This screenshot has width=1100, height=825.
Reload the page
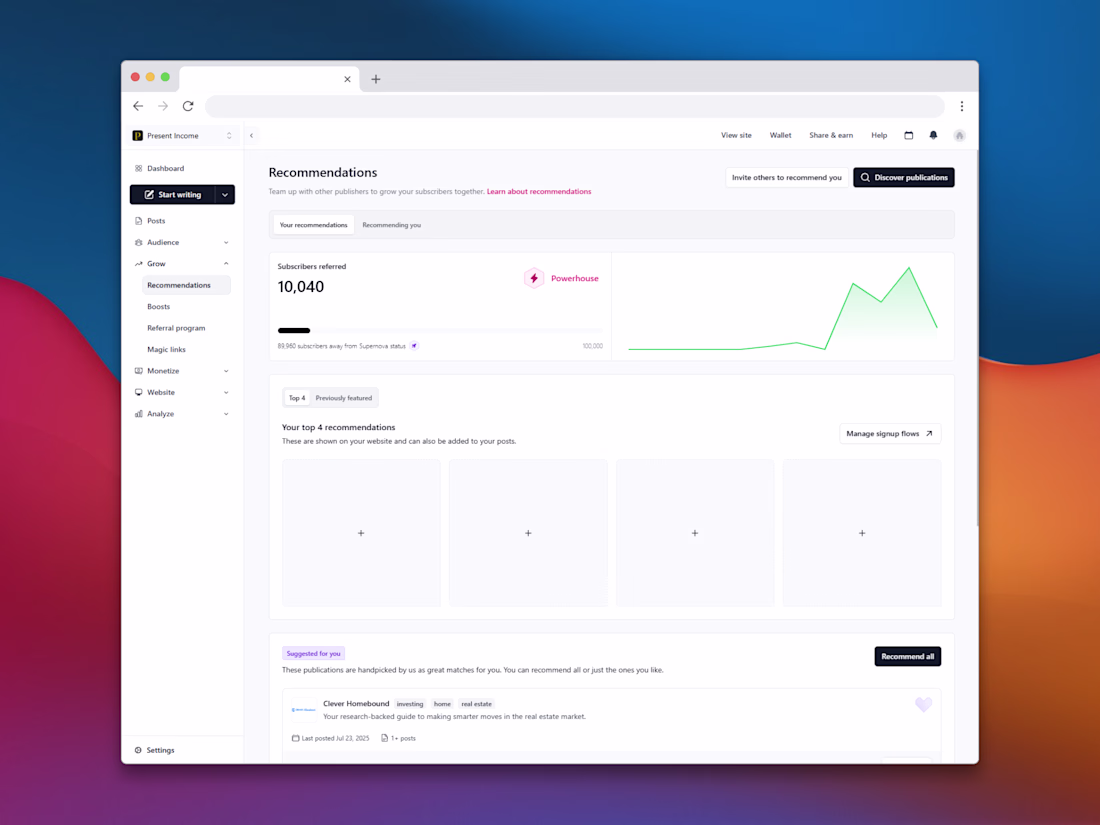point(188,106)
